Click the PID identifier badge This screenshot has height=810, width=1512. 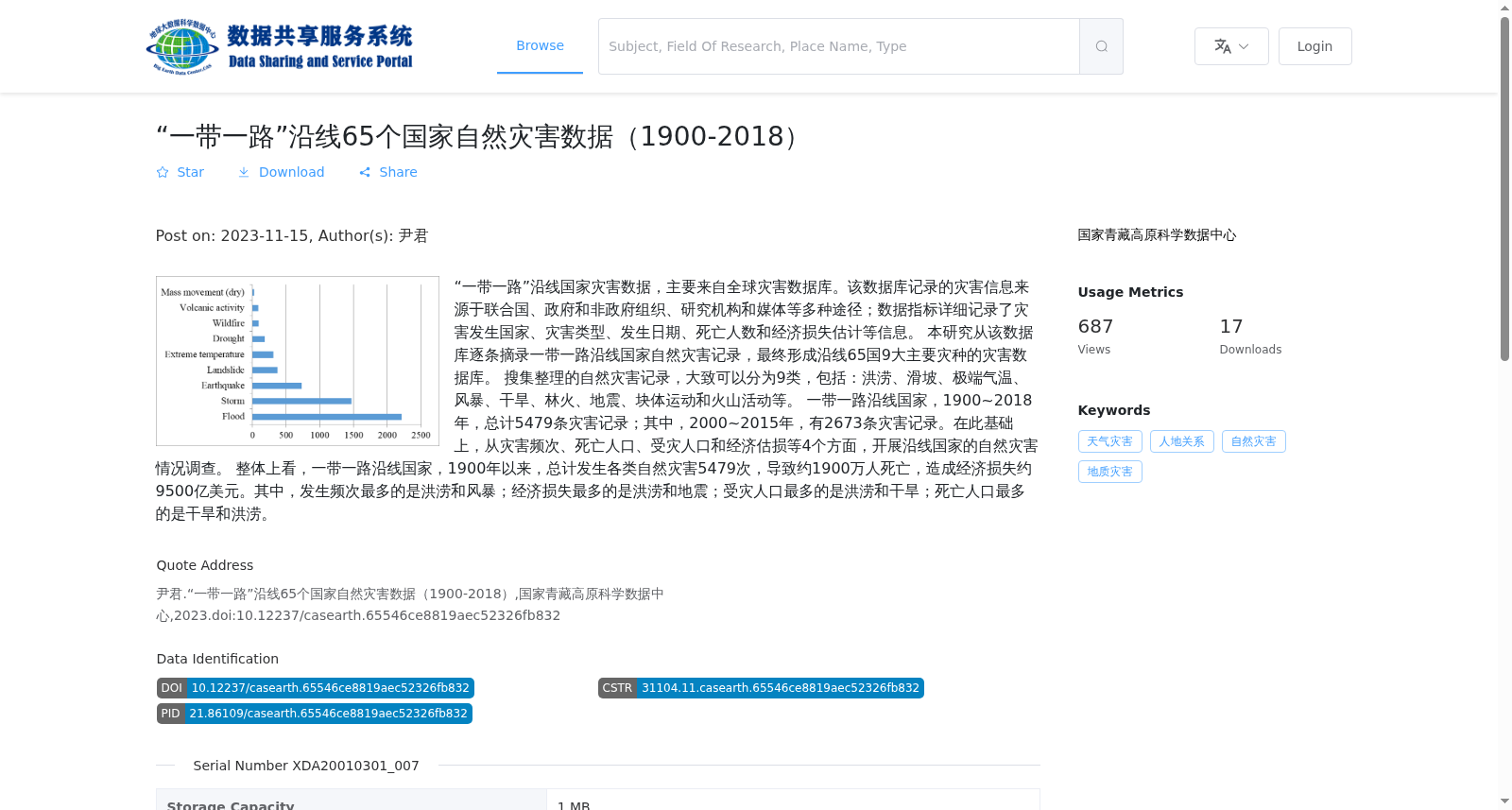pos(314,714)
